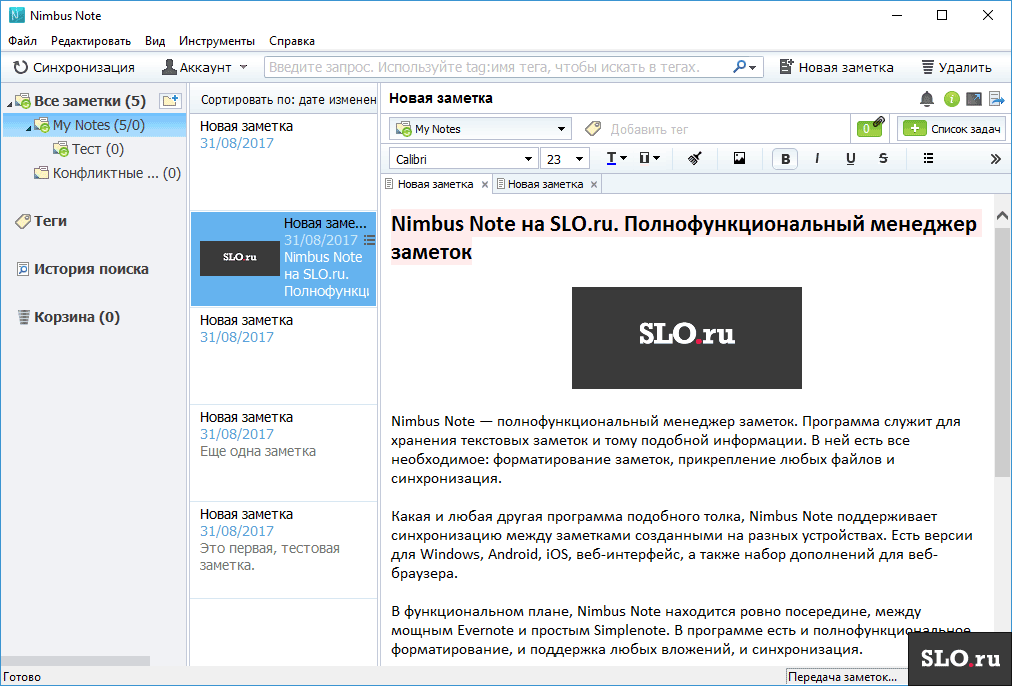Click the search magnifier dropdown icon
The height and width of the screenshot is (686, 1012).
pos(745,66)
